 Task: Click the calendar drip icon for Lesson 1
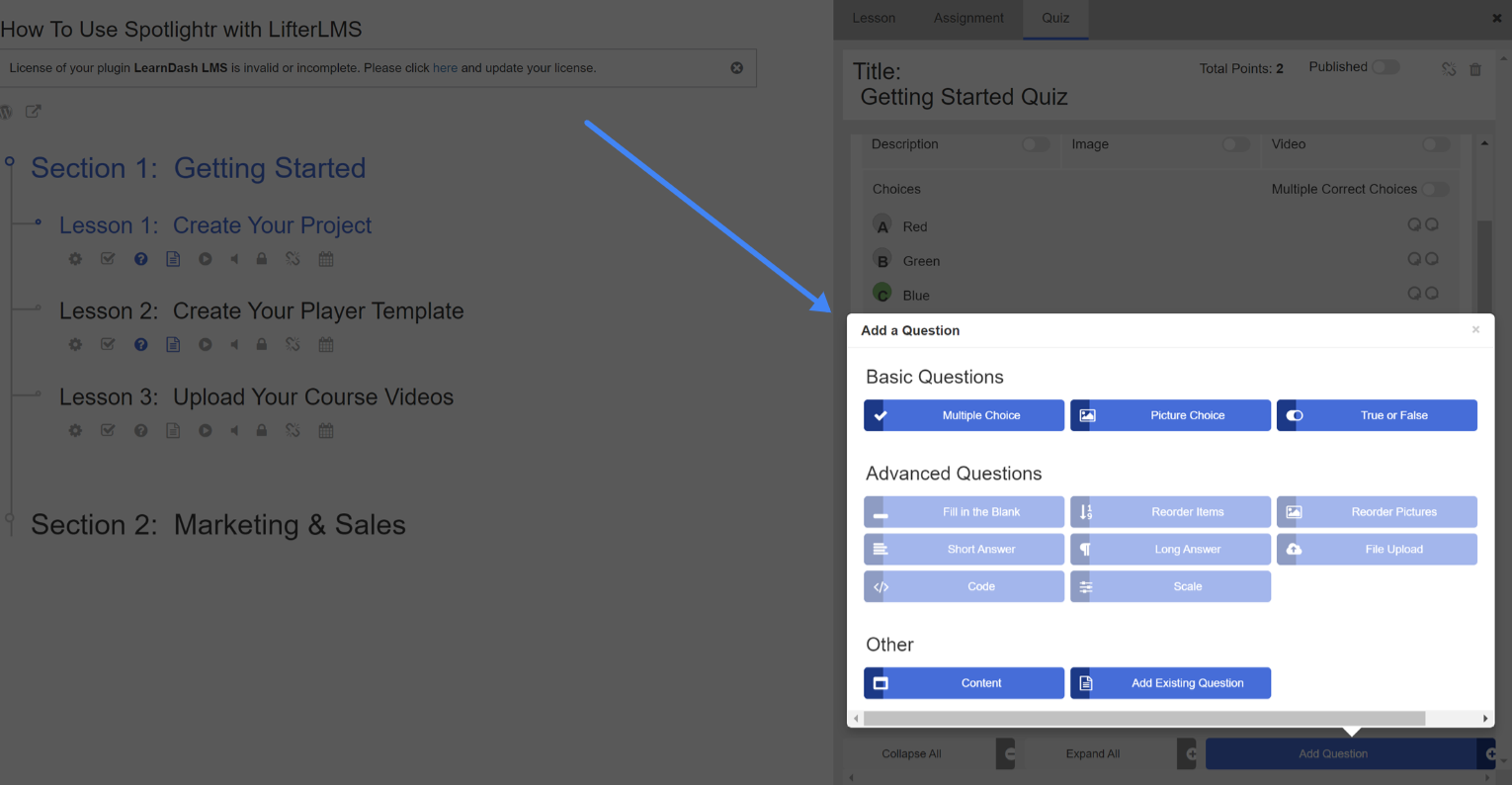tap(326, 259)
